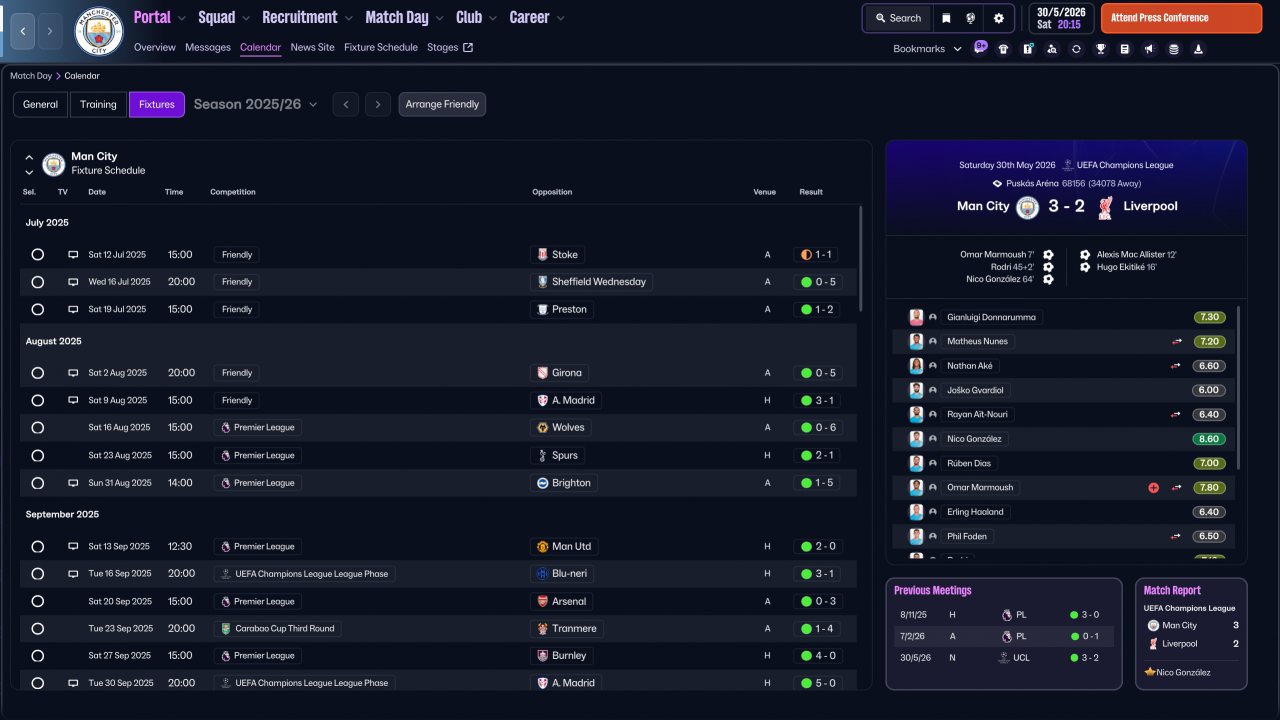Click the alert document icon in bookmarks bar
This screenshot has height=720, width=1280.
[x=1028, y=49]
